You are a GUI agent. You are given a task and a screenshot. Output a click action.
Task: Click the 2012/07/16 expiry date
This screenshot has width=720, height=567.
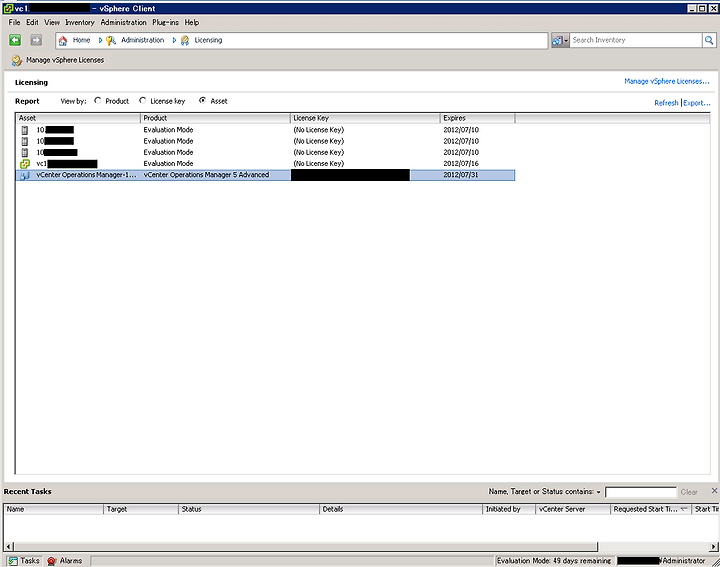(x=461, y=164)
